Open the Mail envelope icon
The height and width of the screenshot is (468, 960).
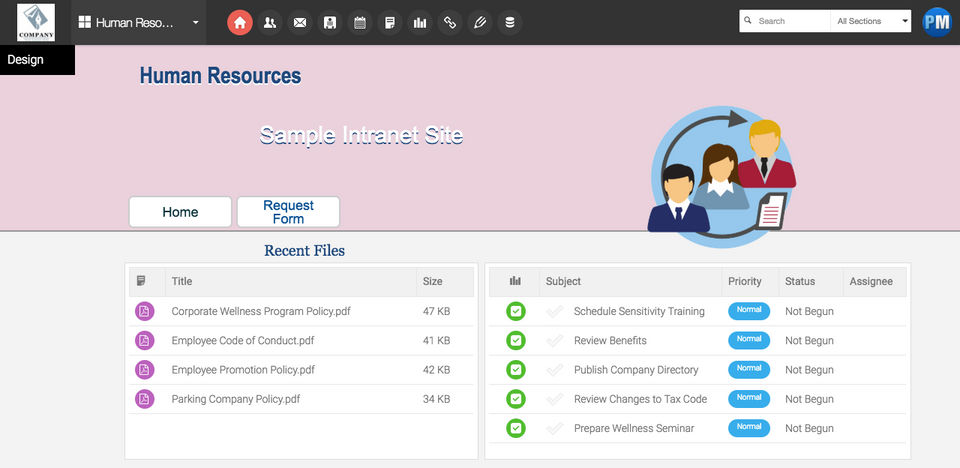pyautogui.click(x=299, y=23)
